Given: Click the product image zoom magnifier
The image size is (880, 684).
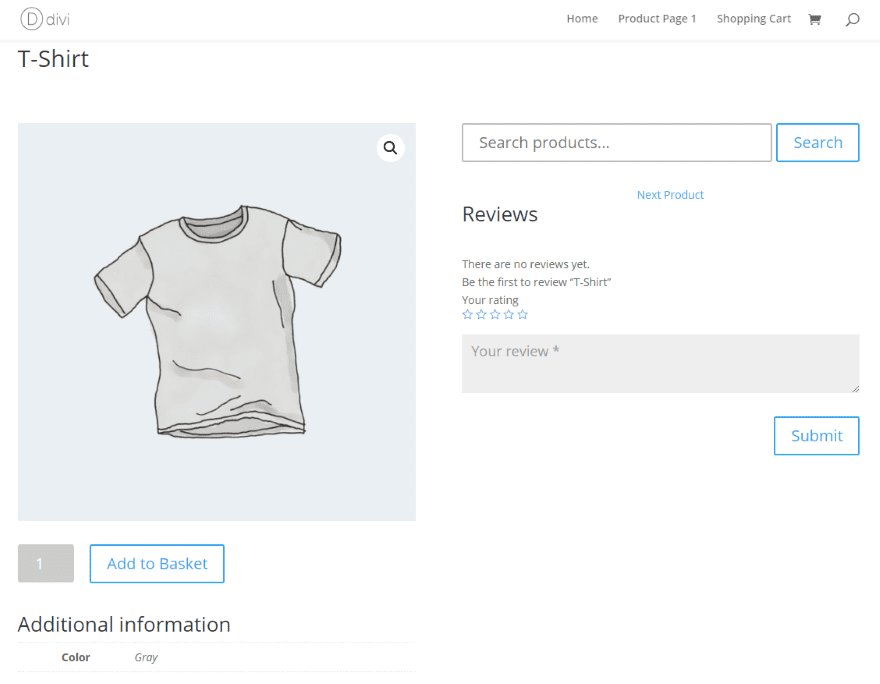Looking at the screenshot, I should coord(390,148).
